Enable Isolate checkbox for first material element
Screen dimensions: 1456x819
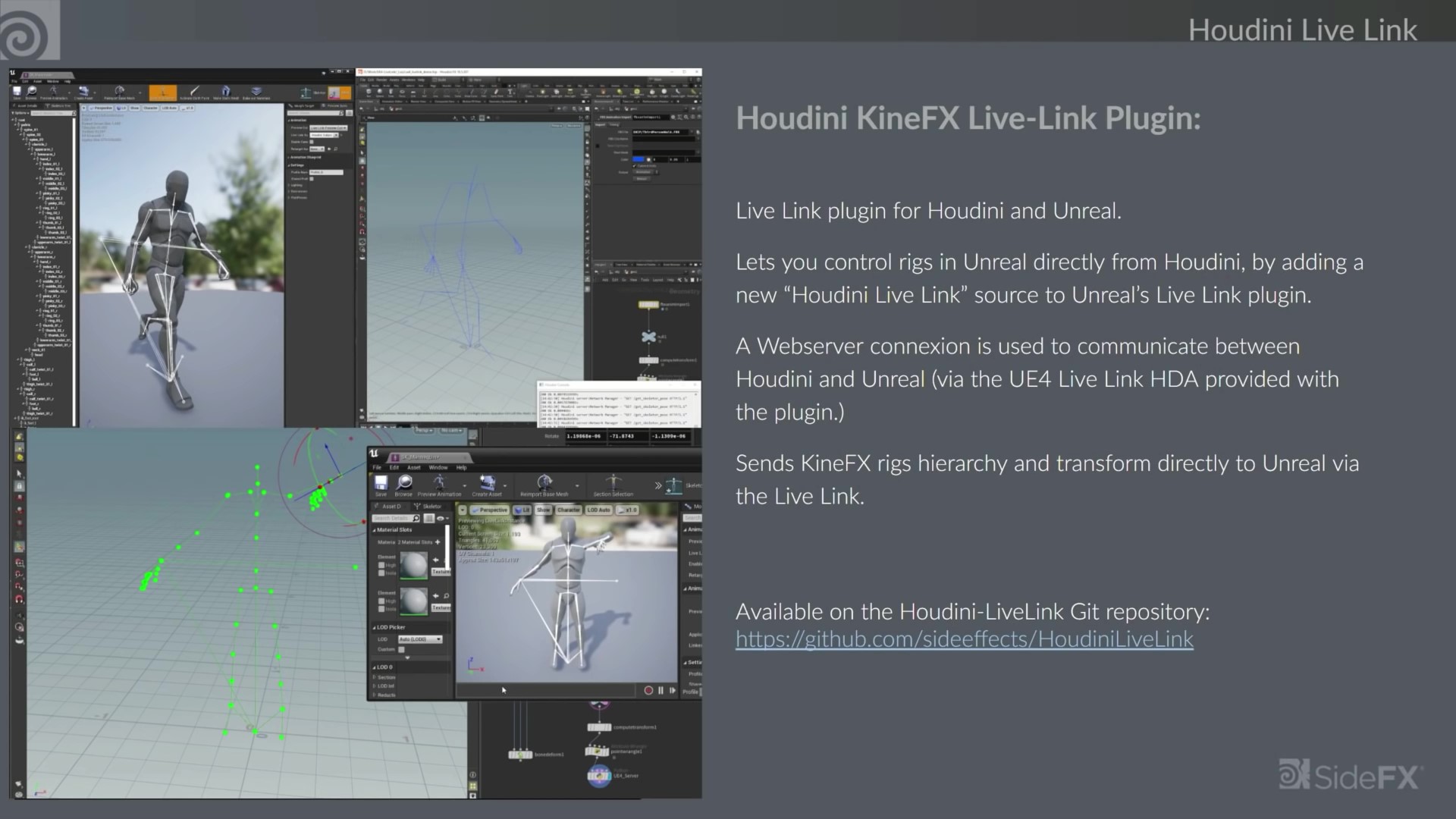(x=381, y=573)
